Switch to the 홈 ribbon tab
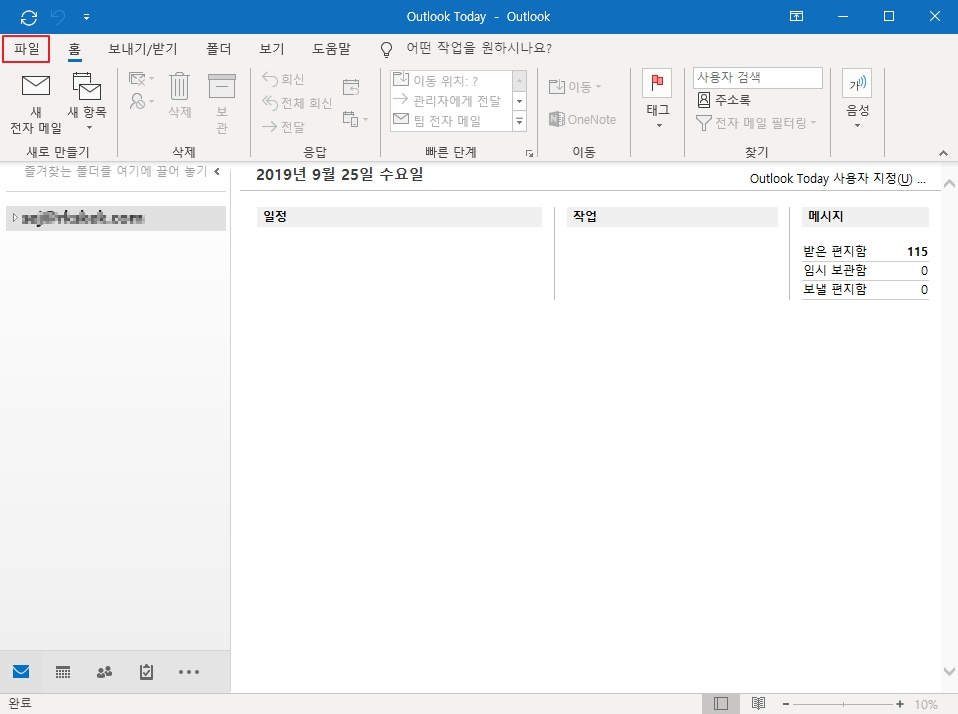This screenshot has width=958, height=714. pos(74,49)
